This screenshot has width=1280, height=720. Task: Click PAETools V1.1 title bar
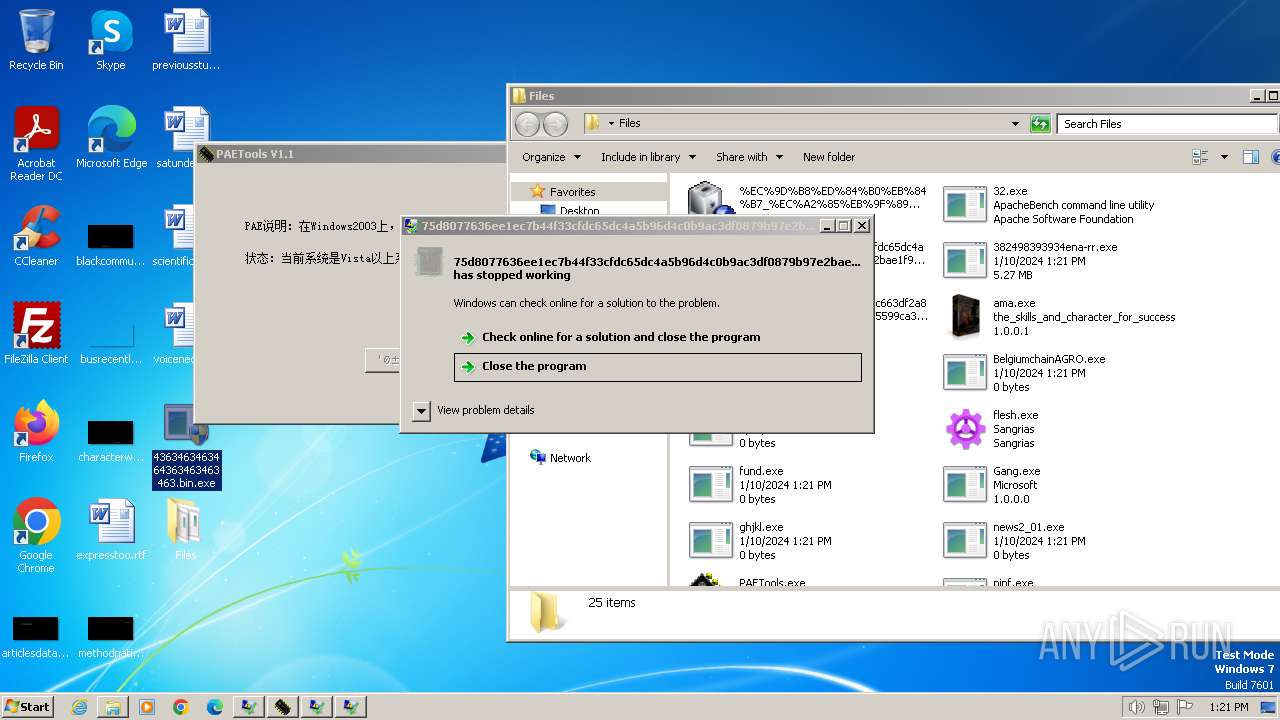350,154
